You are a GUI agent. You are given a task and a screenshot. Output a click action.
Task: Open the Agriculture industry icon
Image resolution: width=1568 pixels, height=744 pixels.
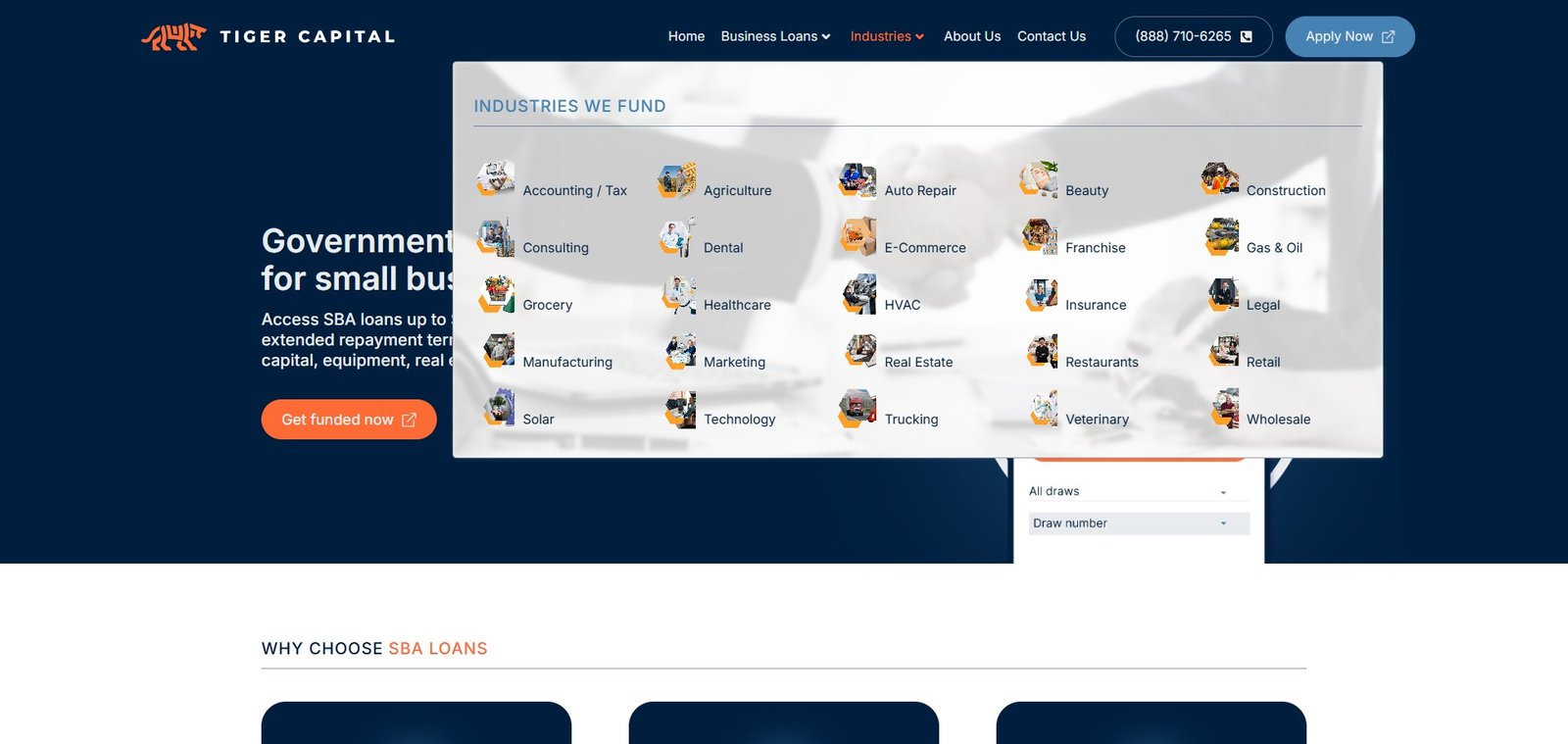[677, 180]
